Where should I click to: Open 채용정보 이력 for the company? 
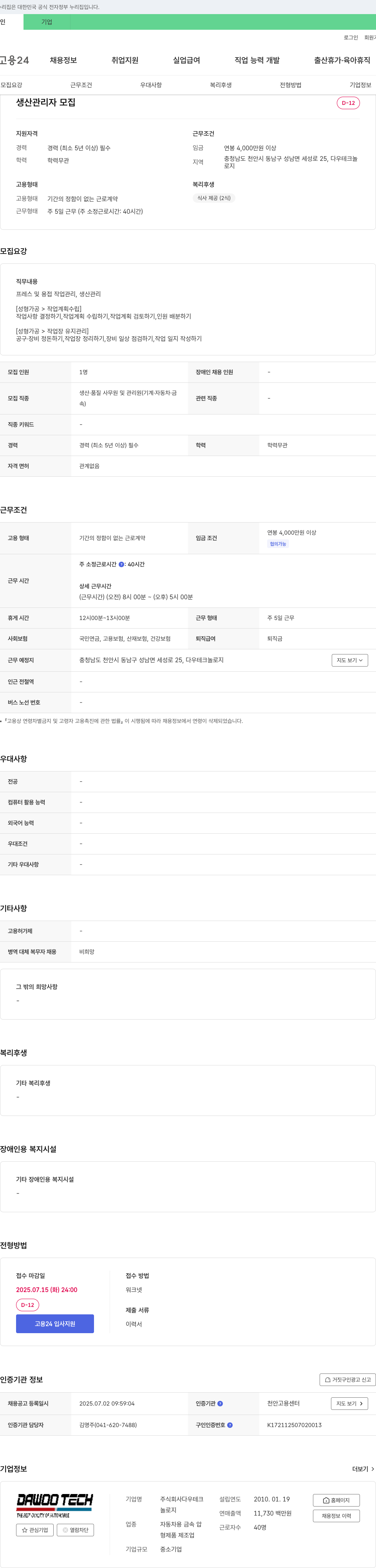336,1516
